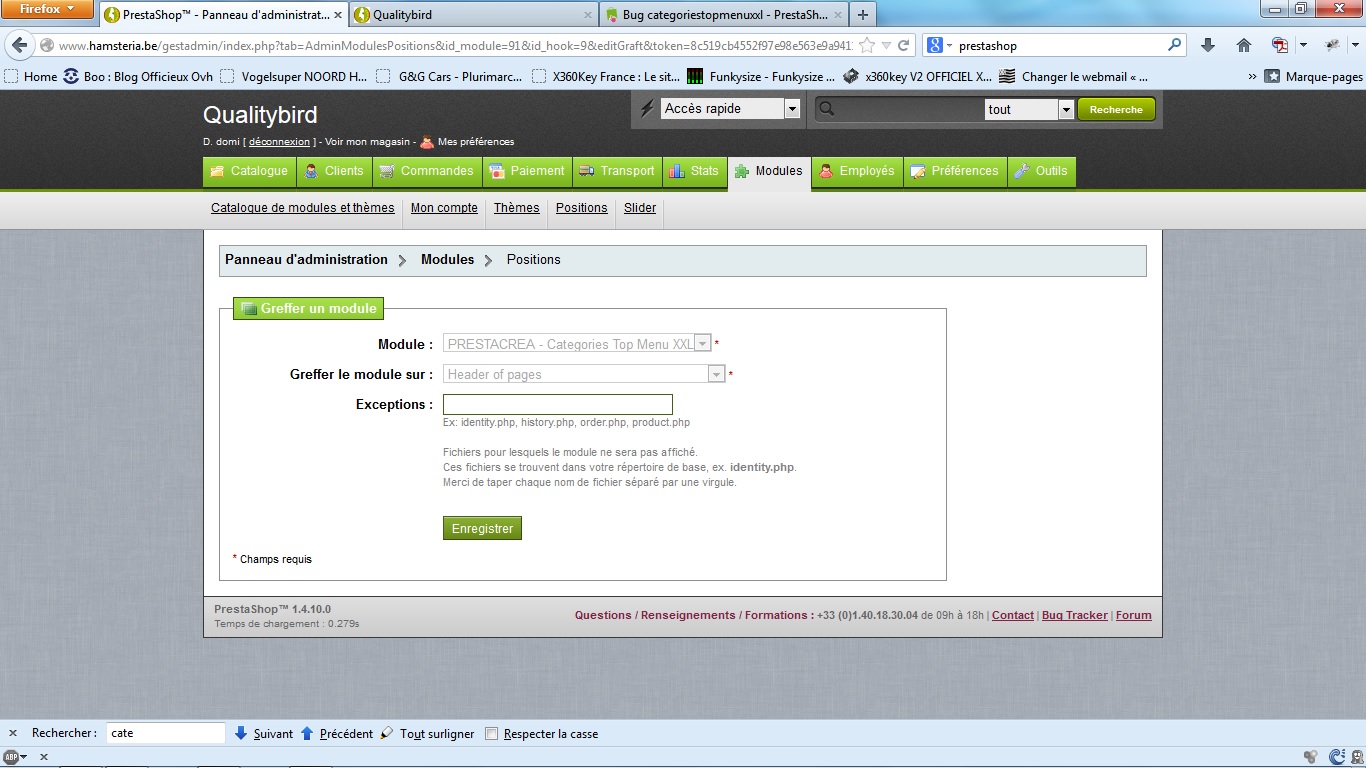Click the Rechercher find field

point(165,733)
